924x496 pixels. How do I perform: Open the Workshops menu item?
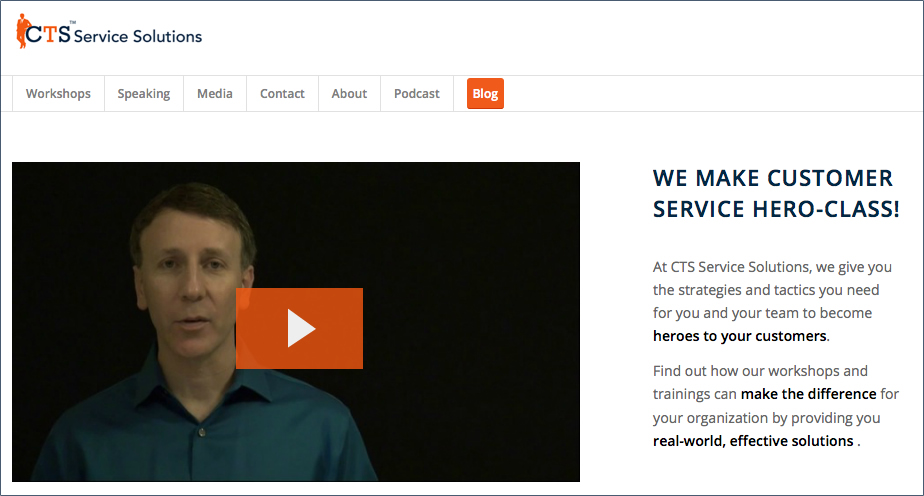(58, 94)
